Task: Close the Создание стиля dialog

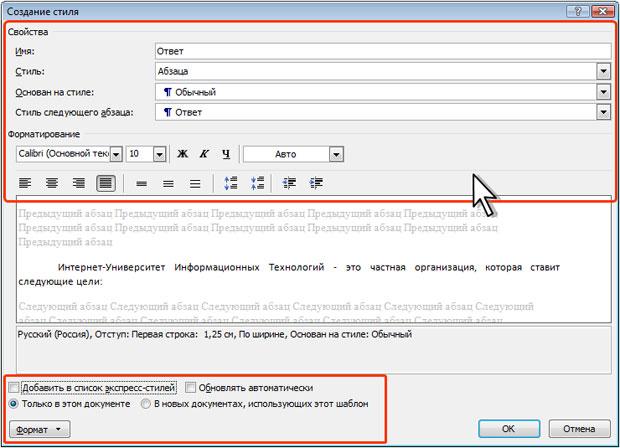Action: [603, 11]
